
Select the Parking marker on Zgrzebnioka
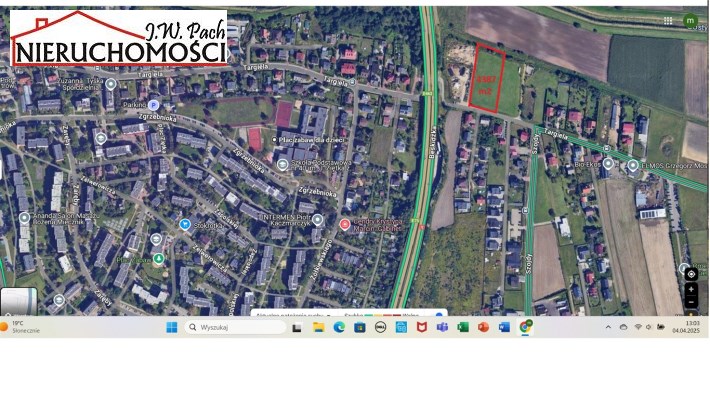(154, 105)
